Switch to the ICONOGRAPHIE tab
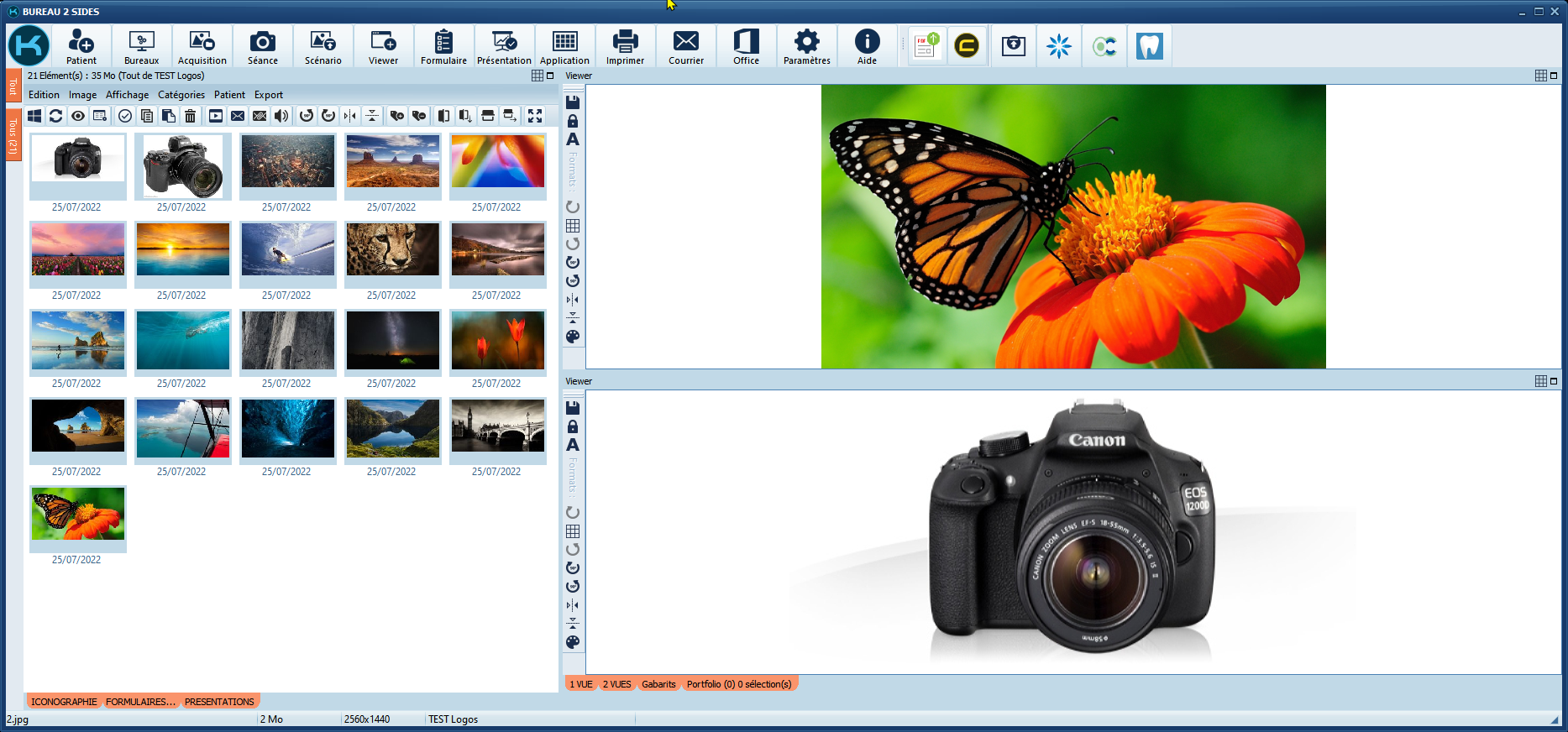This screenshot has width=1568, height=732. point(64,702)
